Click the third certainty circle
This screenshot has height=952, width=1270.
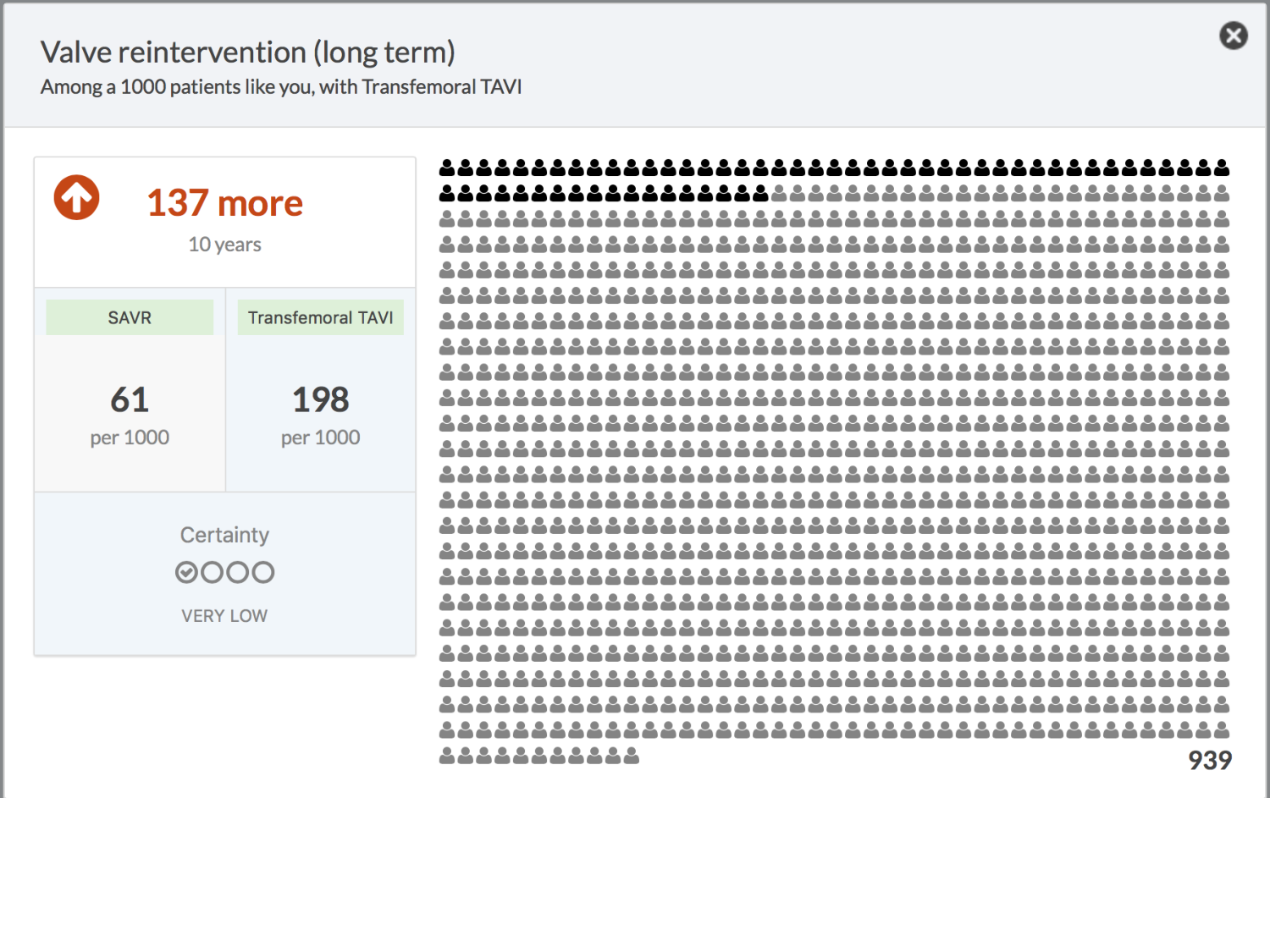click(x=238, y=573)
